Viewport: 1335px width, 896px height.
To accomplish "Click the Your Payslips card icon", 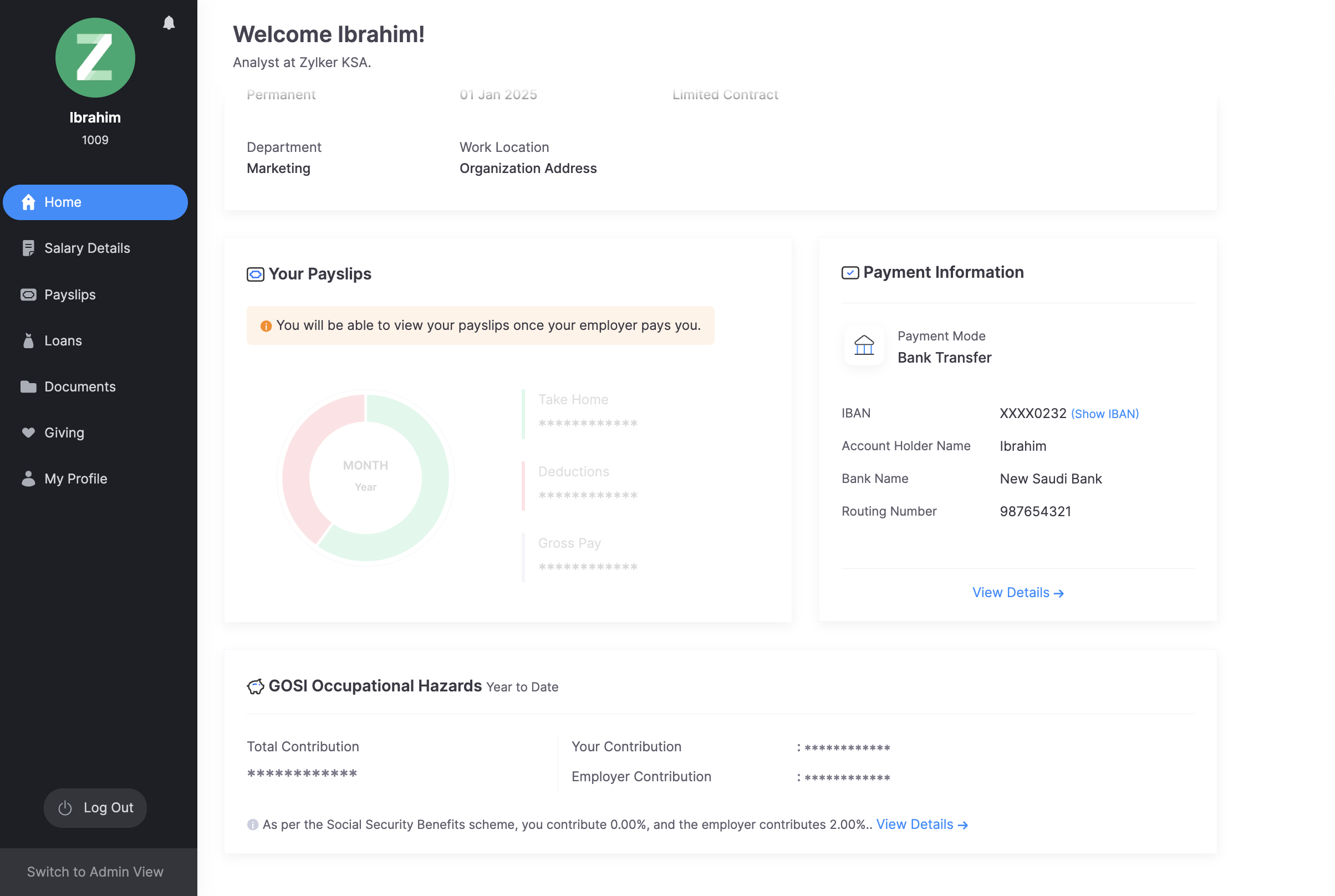I will coord(256,274).
